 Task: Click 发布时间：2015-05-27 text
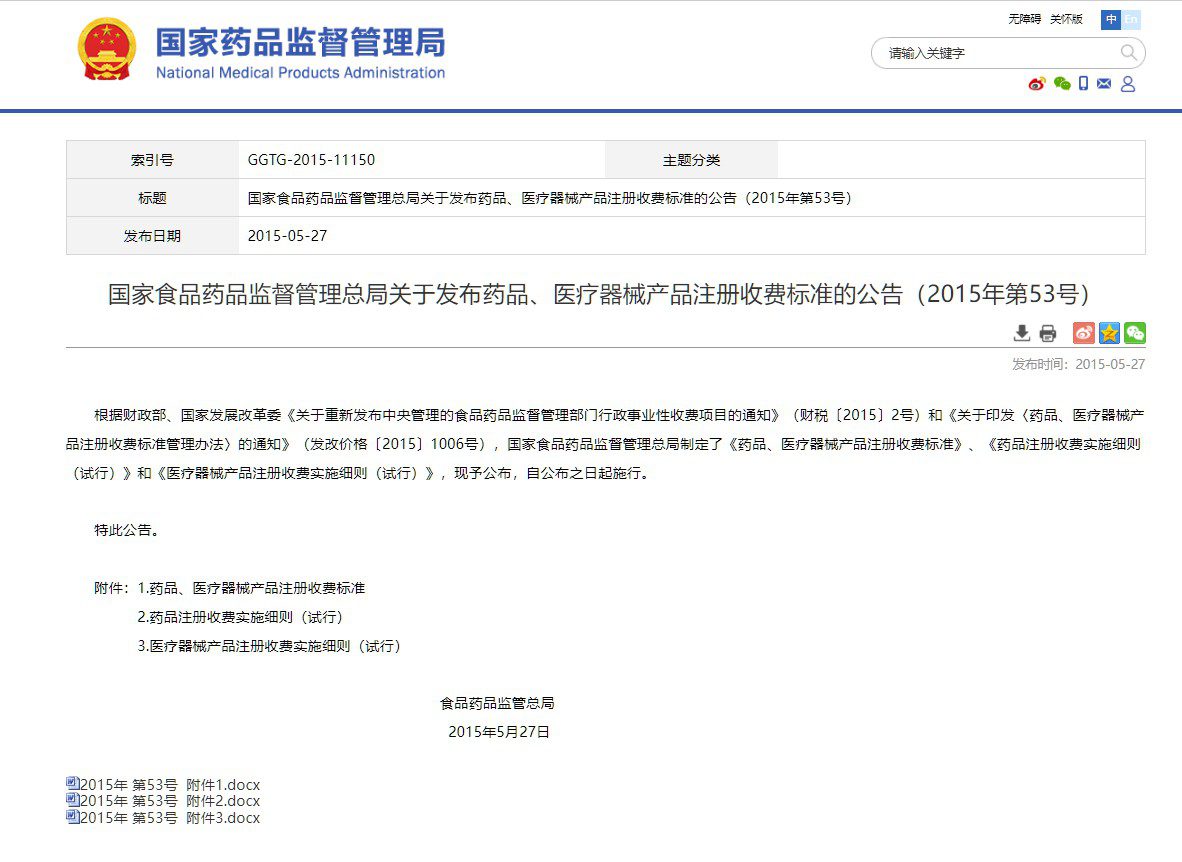pyautogui.click(x=1078, y=364)
